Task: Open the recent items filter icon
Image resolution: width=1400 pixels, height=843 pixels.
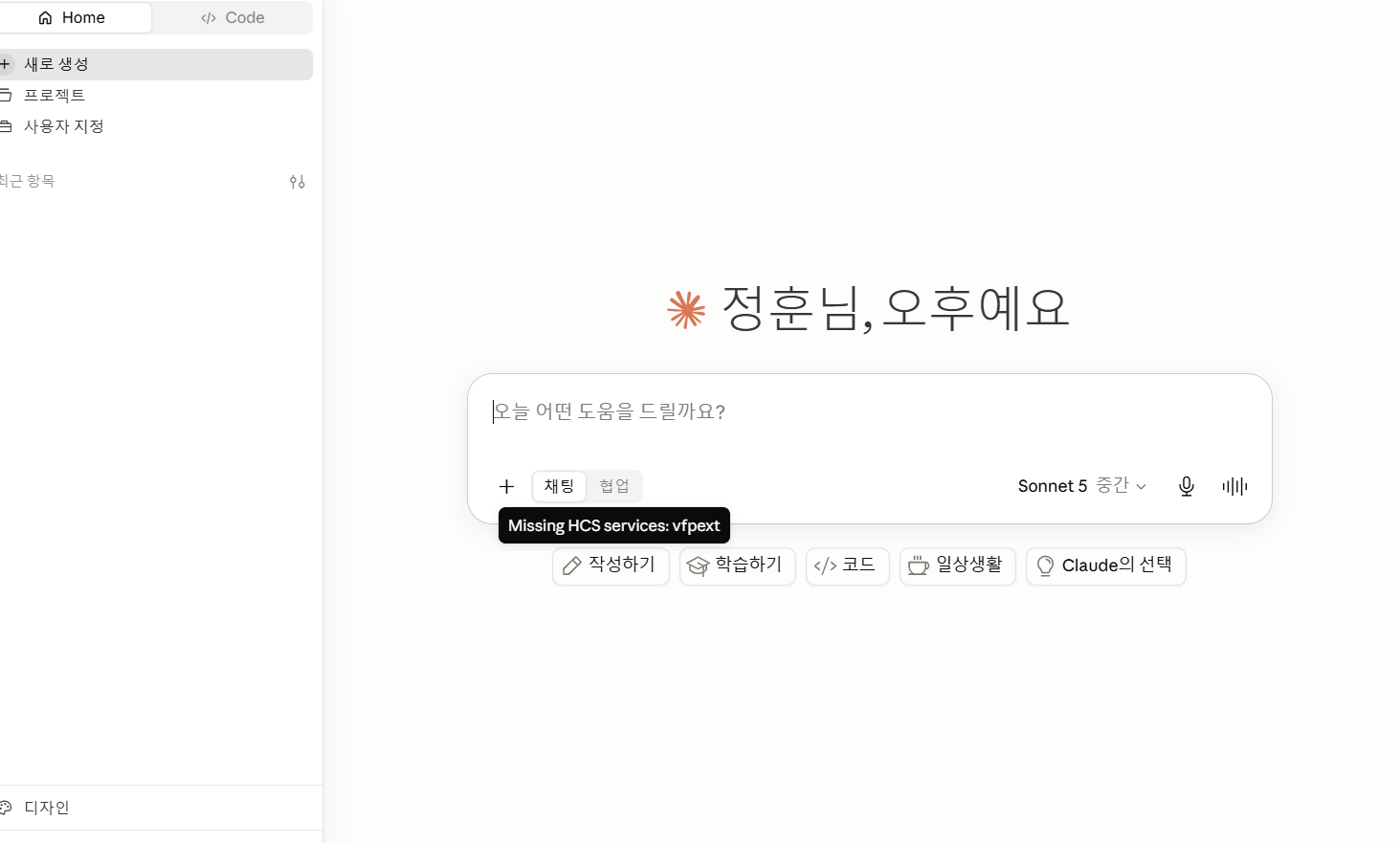Action: click(298, 182)
